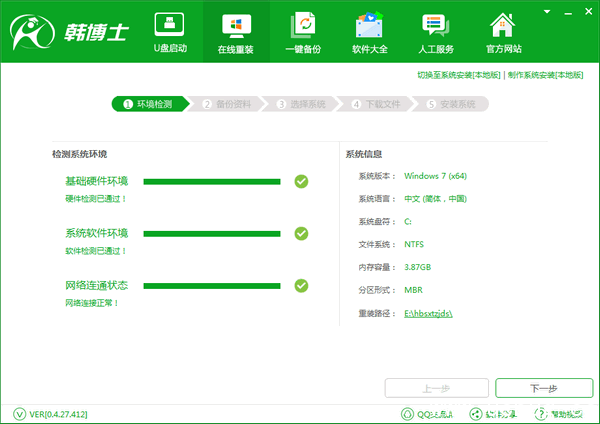The image size is (600, 424).
Task: Open the 软件大全 section
Action: click(x=370, y=33)
